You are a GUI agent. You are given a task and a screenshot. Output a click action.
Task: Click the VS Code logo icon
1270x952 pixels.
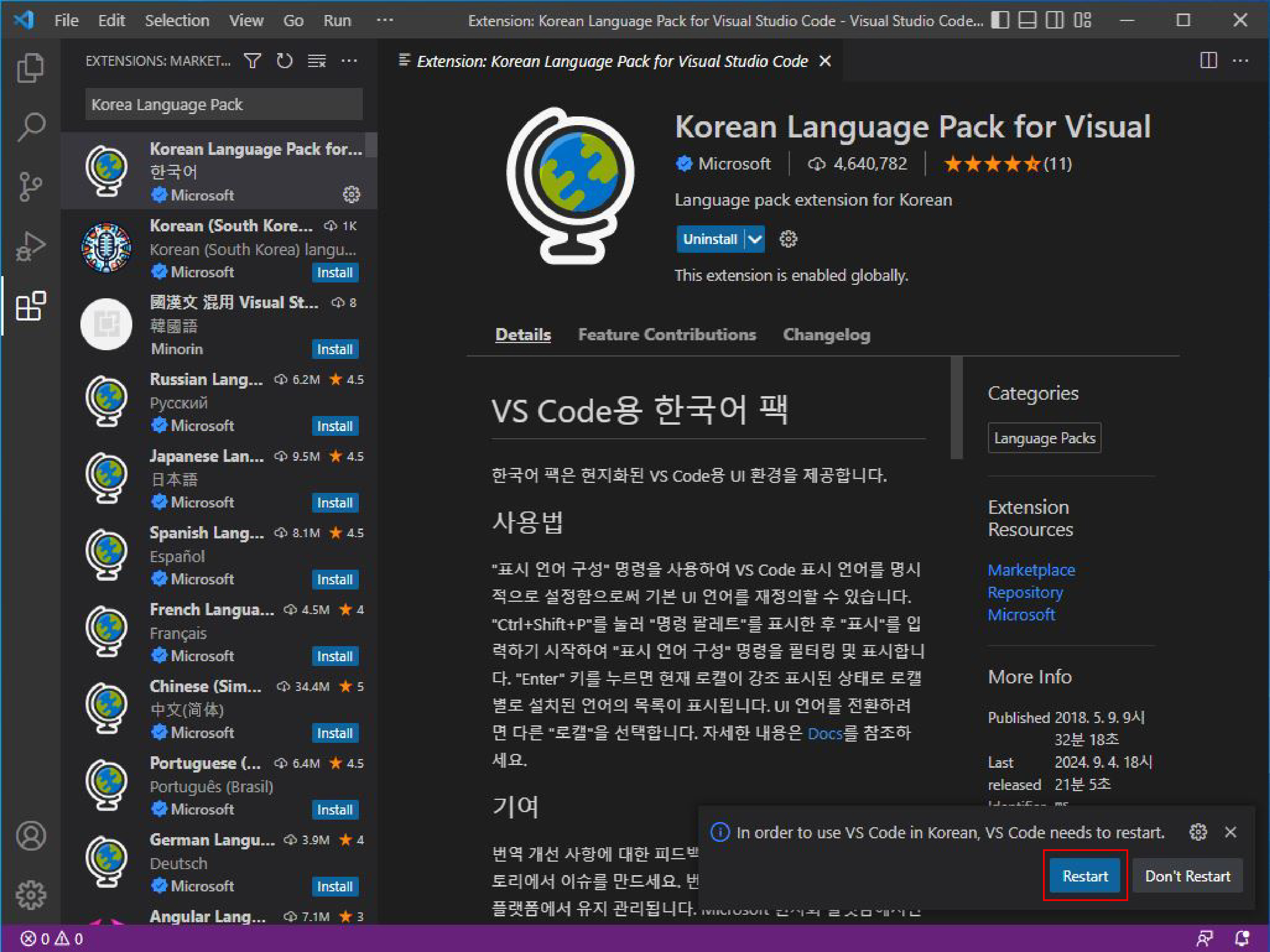tap(24, 20)
